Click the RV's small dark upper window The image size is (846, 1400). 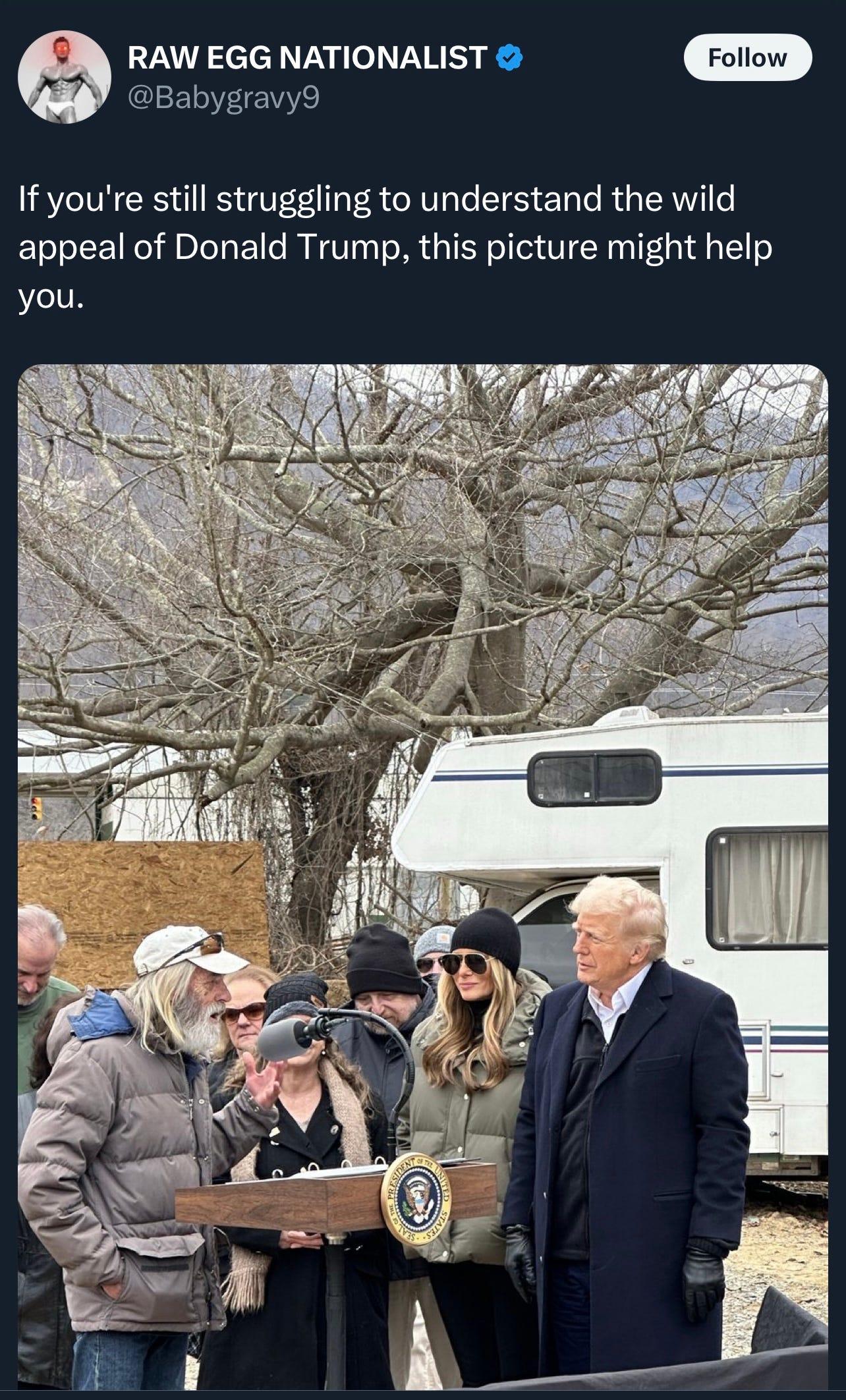click(x=594, y=778)
